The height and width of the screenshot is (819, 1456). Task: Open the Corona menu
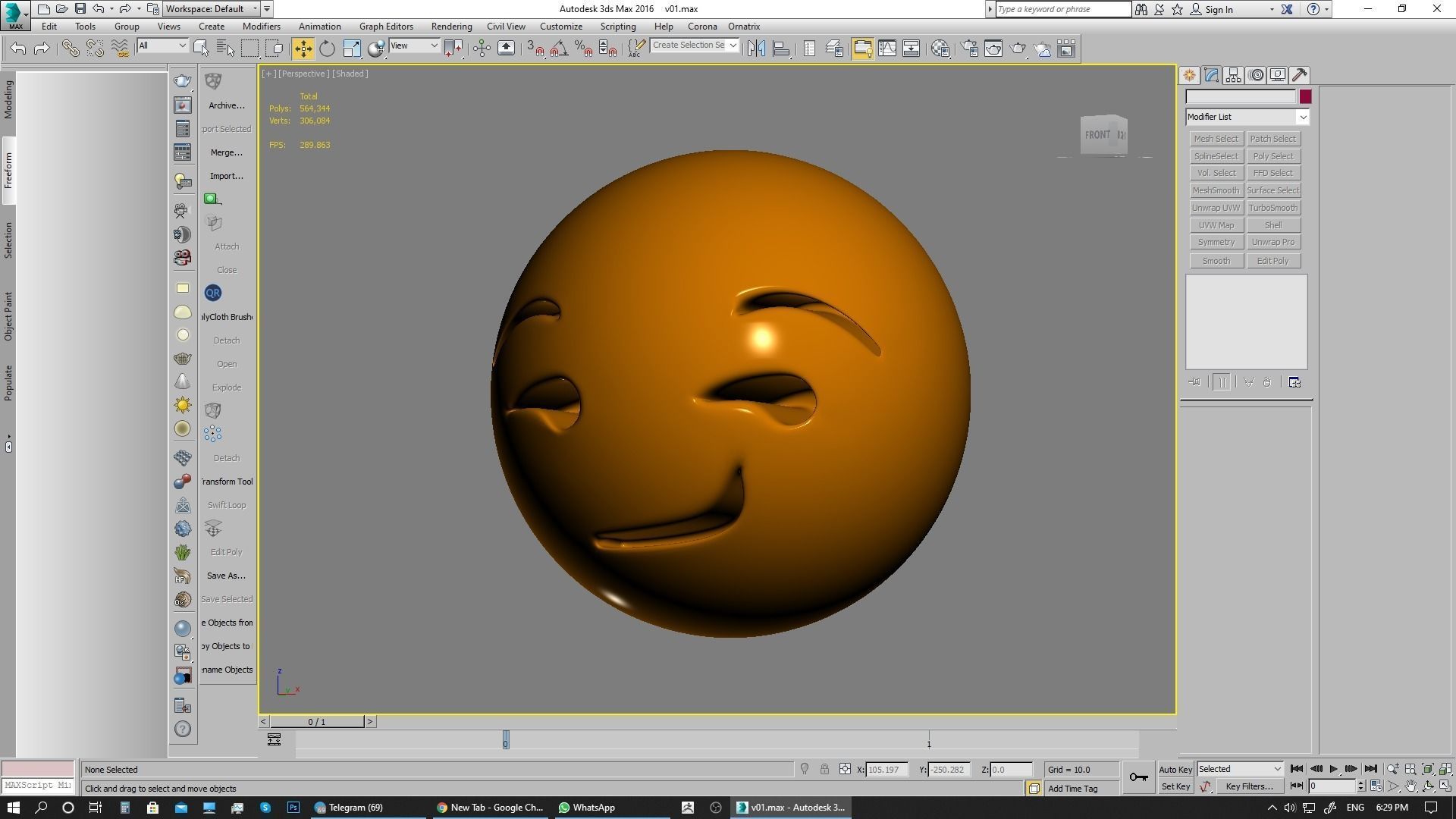click(x=702, y=27)
